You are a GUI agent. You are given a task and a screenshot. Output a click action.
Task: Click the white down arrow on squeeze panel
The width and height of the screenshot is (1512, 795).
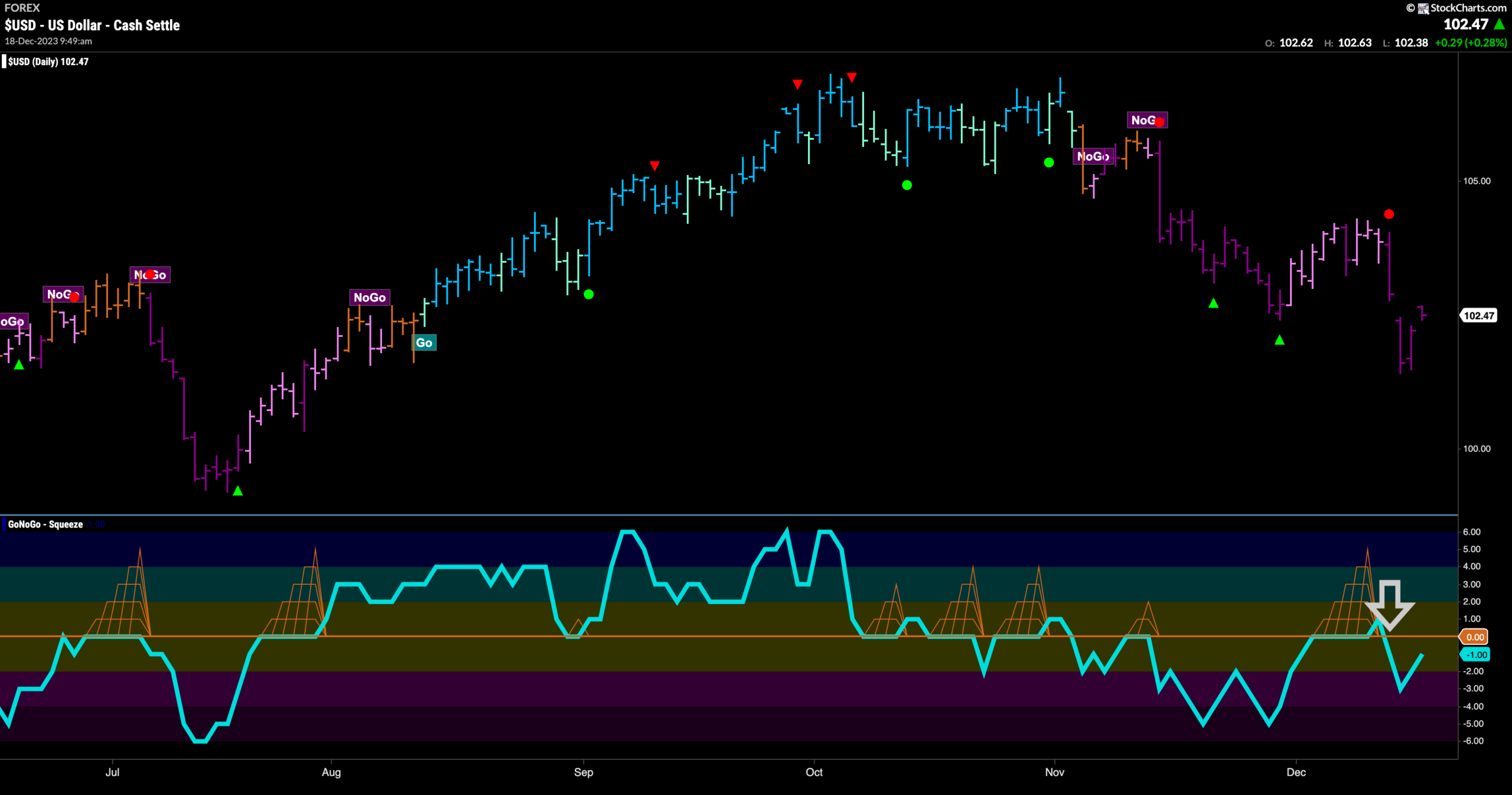[x=1389, y=605]
